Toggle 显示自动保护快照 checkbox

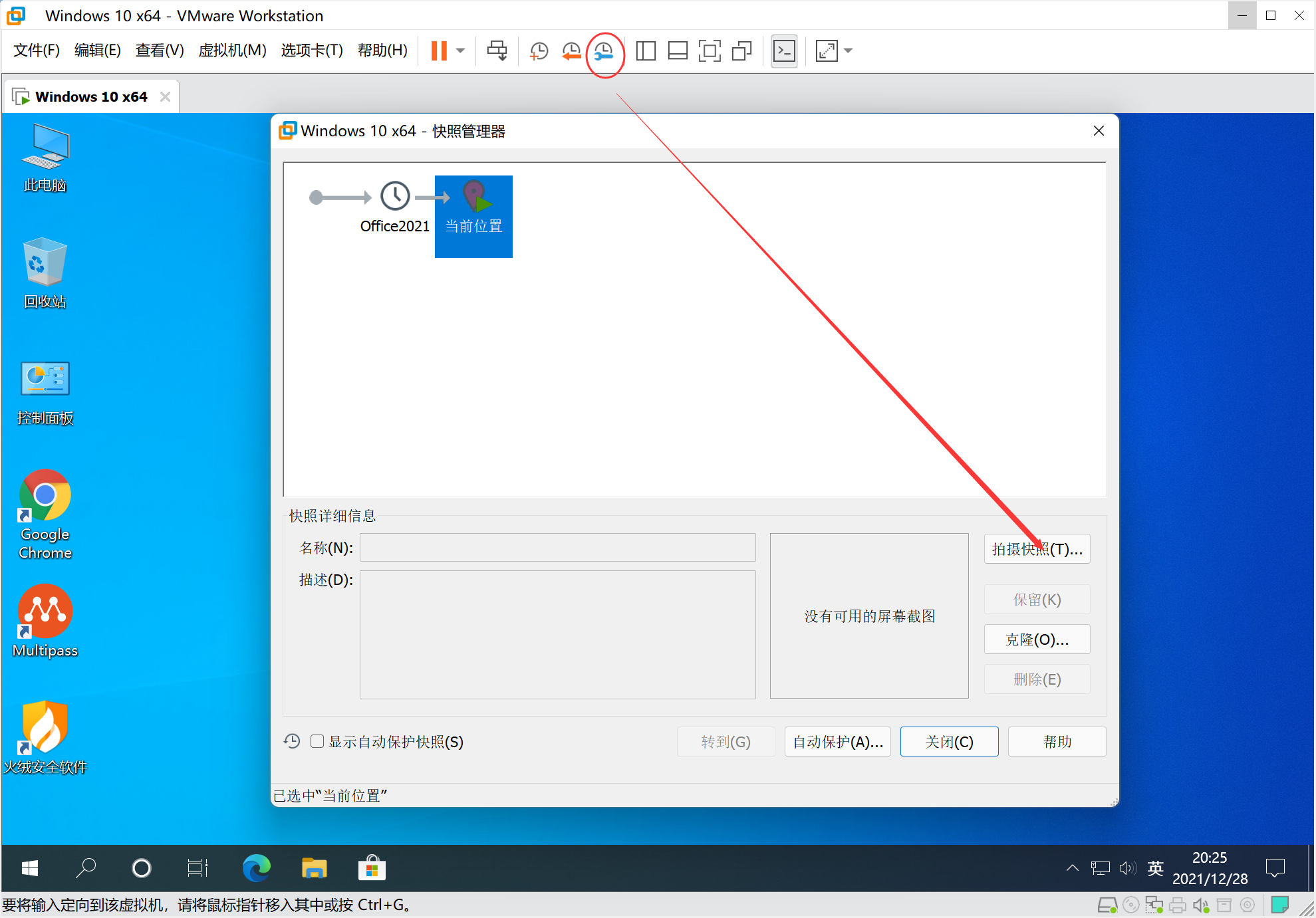318,742
